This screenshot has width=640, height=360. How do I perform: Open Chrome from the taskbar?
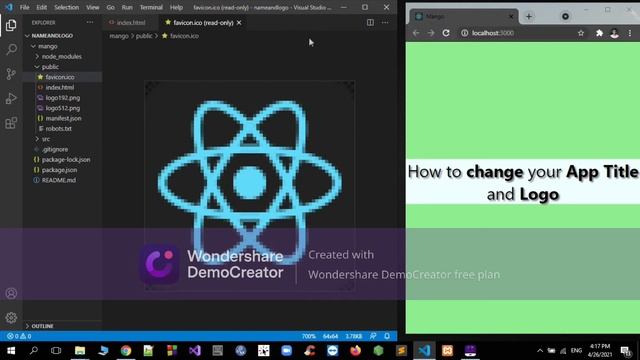pyautogui.click(x=126, y=350)
